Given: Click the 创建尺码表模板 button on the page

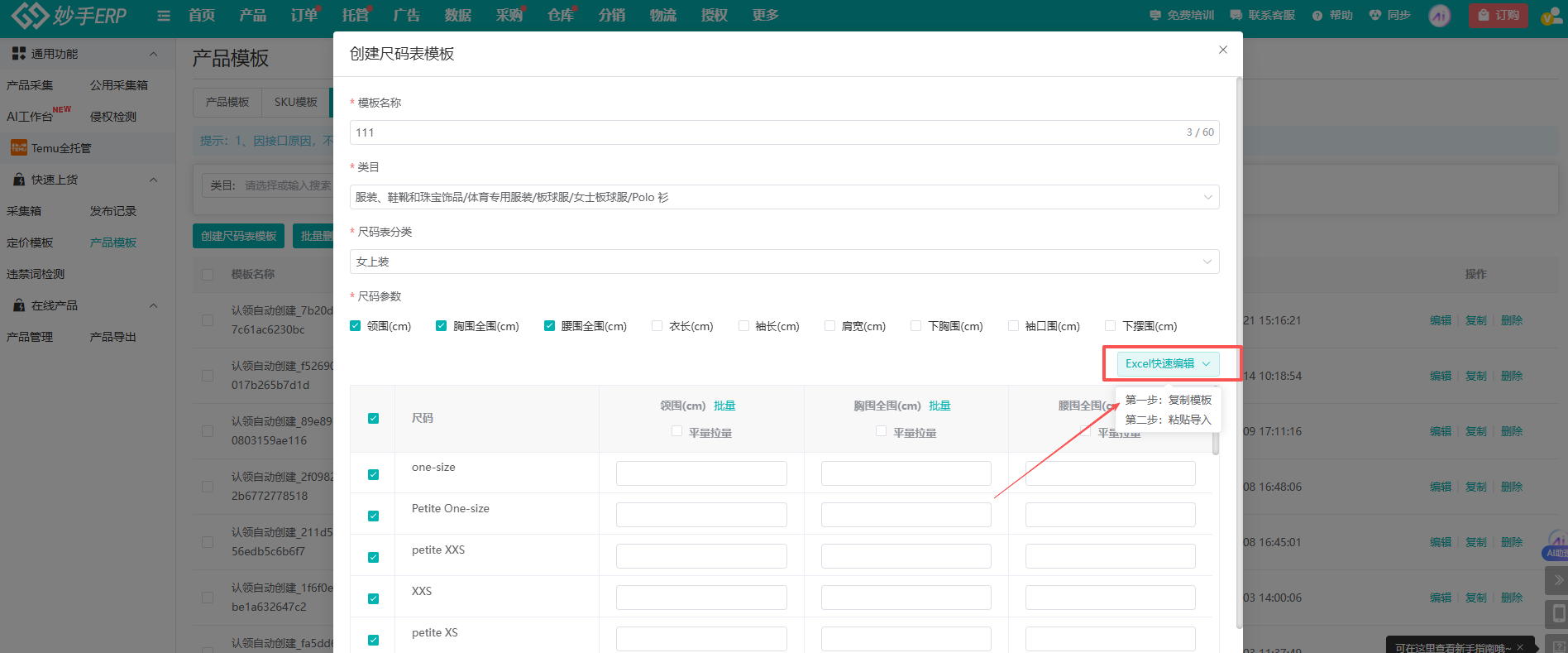Looking at the screenshot, I should [238, 236].
